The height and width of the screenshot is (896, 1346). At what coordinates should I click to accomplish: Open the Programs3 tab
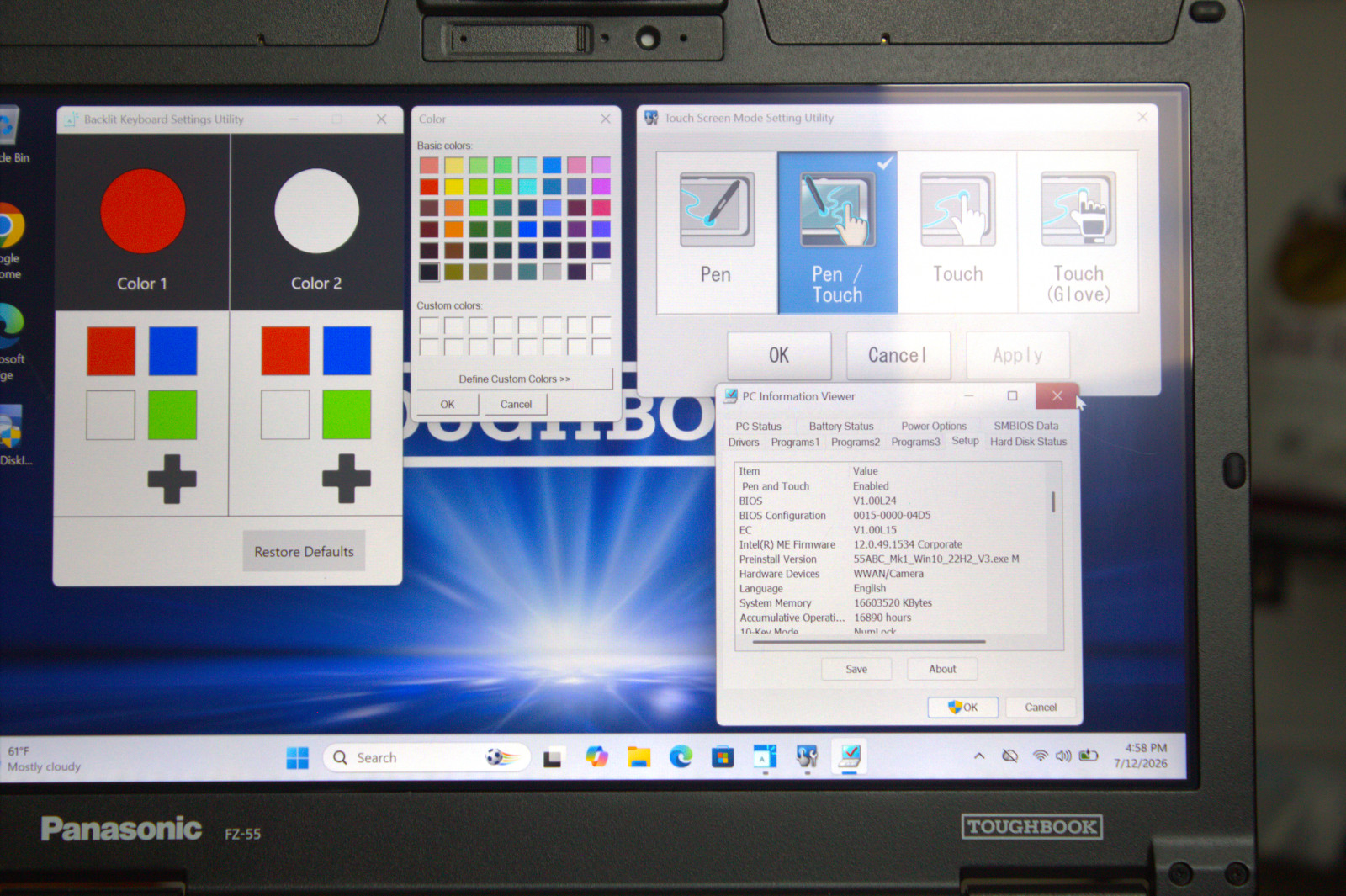point(915,443)
